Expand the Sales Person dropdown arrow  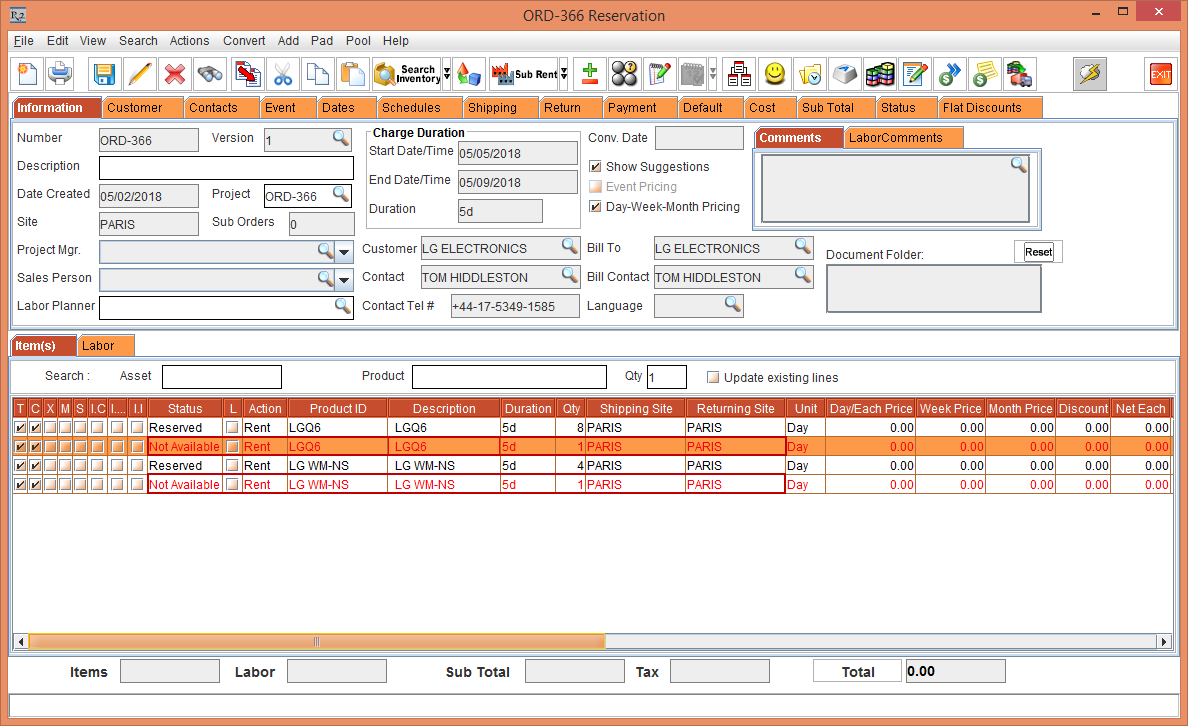point(344,280)
